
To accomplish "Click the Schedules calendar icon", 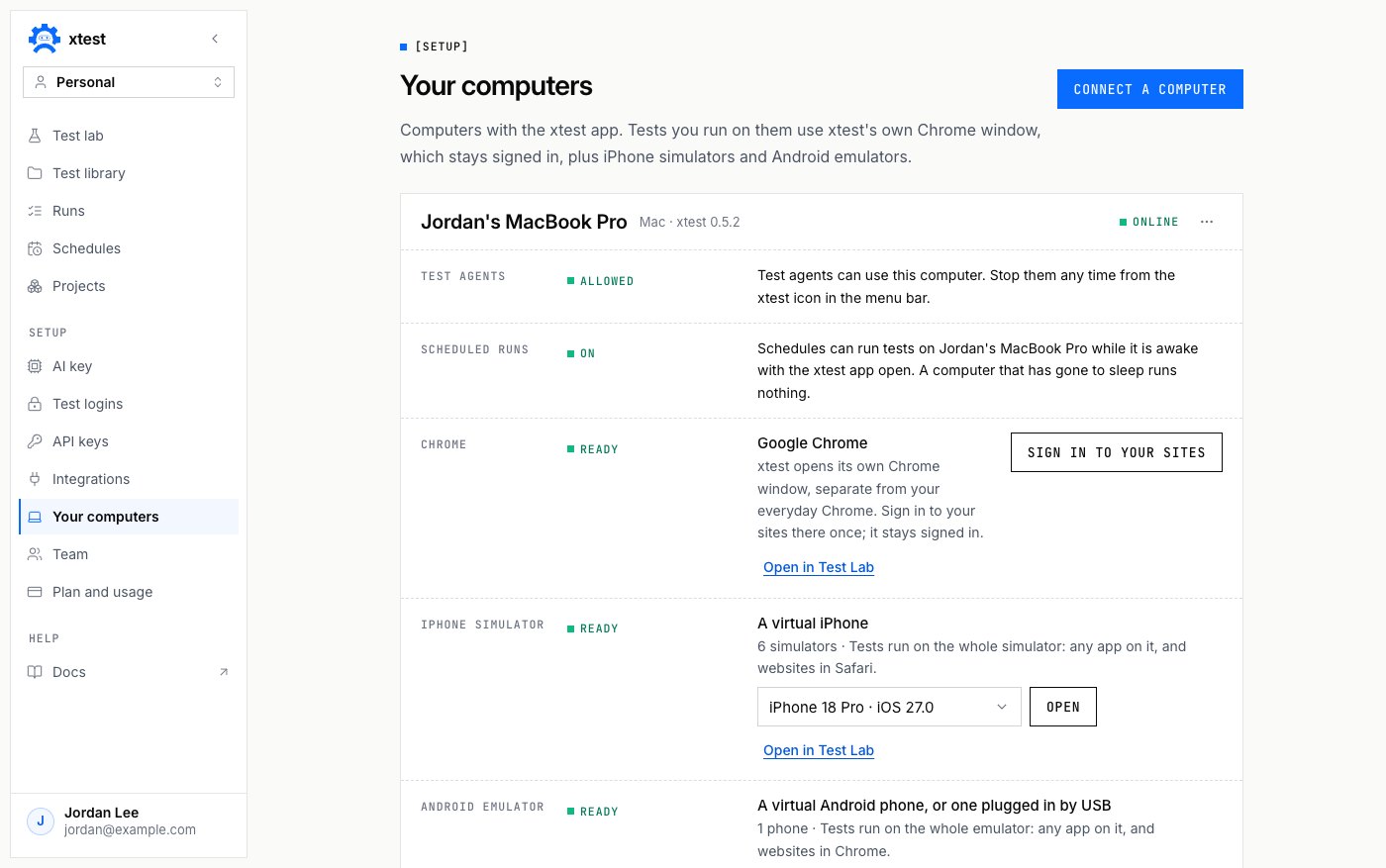I will [x=35, y=248].
